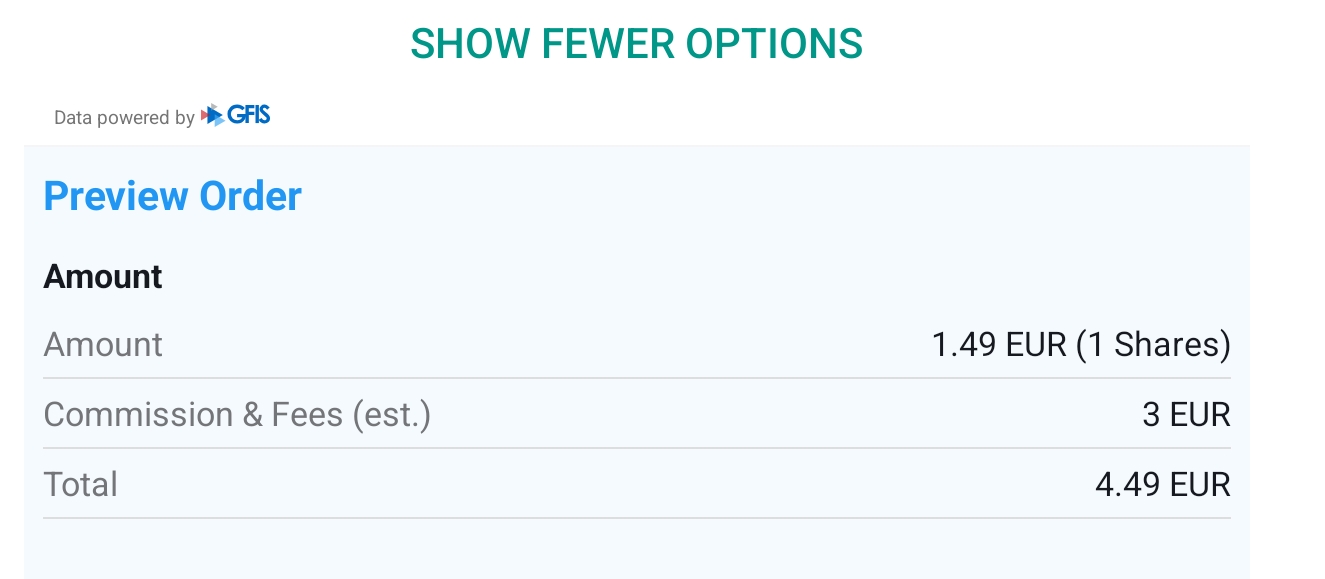1325x579 pixels.
Task: Click the '(1 Shares)' quantity text
Action: coord(1153,345)
